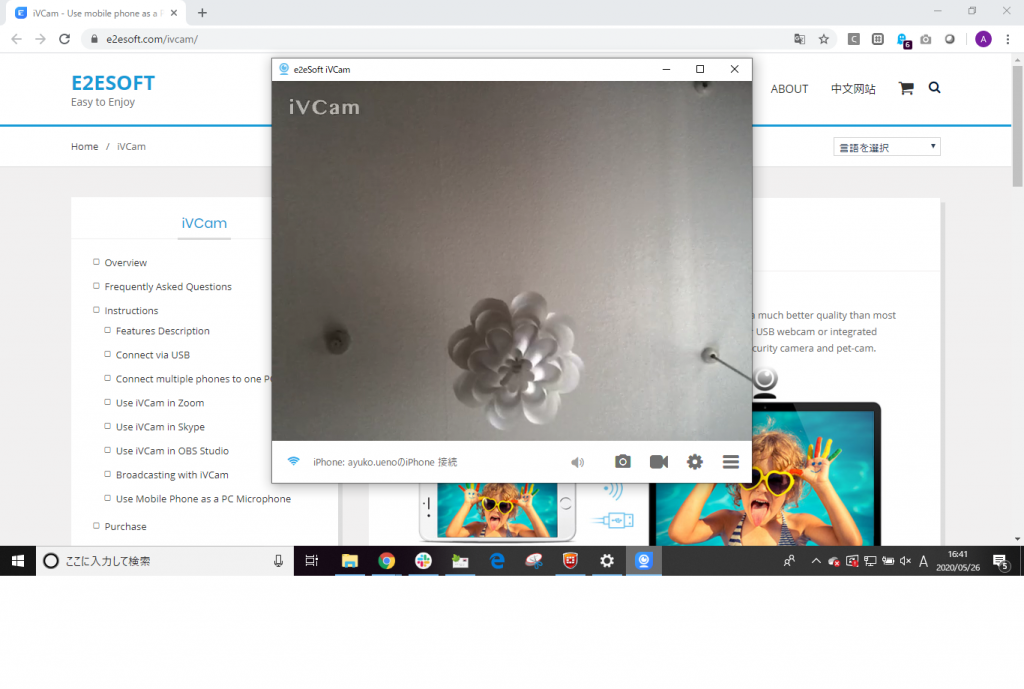Viewport: 1024px width, 689px height.
Task: Expand the Instructions sidebar section
Action: click(131, 311)
